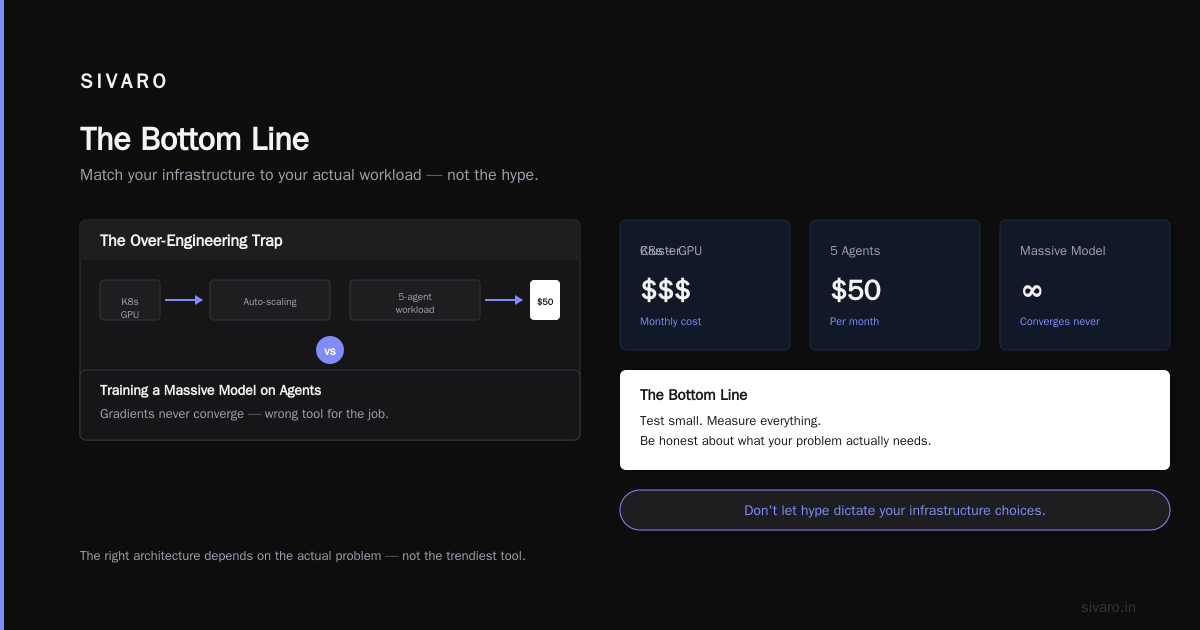Click Don't let hype dictate button
Screen dimensions: 1200x630
(895, 510)
